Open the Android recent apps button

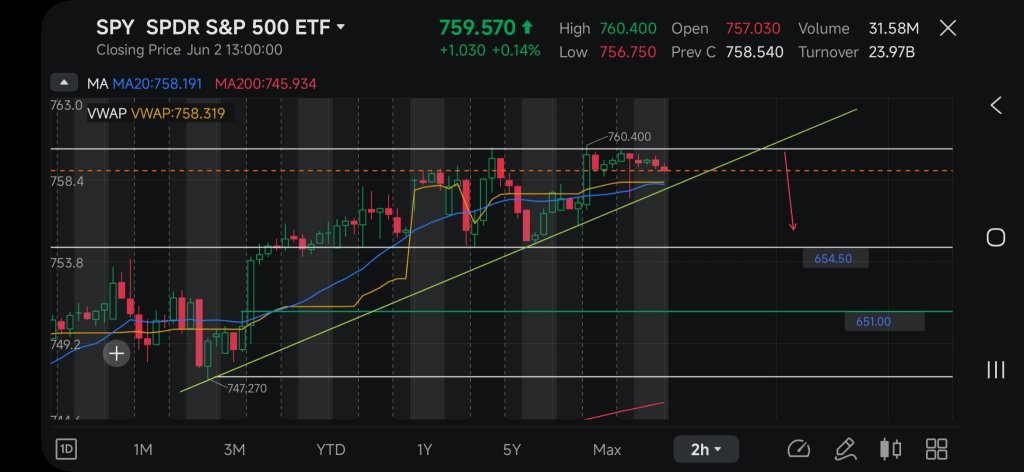[995, 370]
